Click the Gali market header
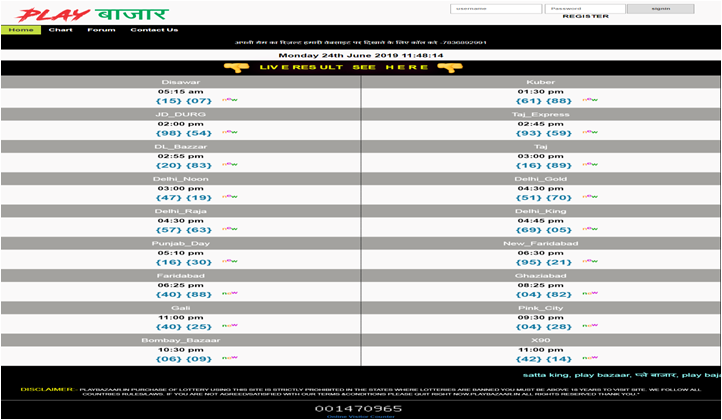The height and width of the screenshot is (420, 722). click(x=181, y=308)
